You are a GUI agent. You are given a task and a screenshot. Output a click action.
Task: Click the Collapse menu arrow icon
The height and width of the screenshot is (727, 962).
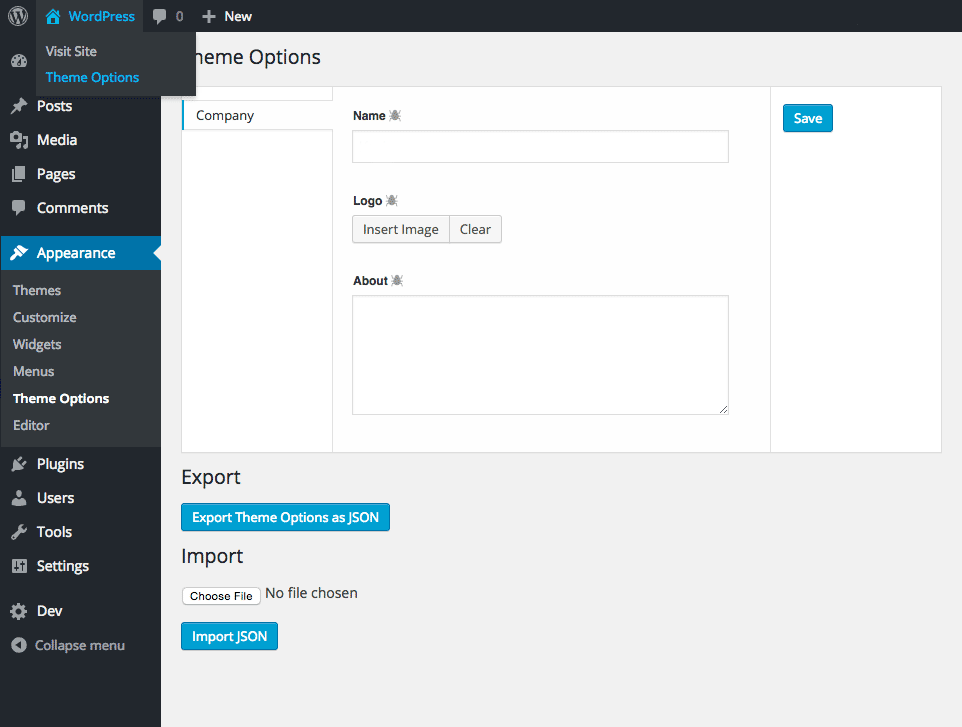19,645
